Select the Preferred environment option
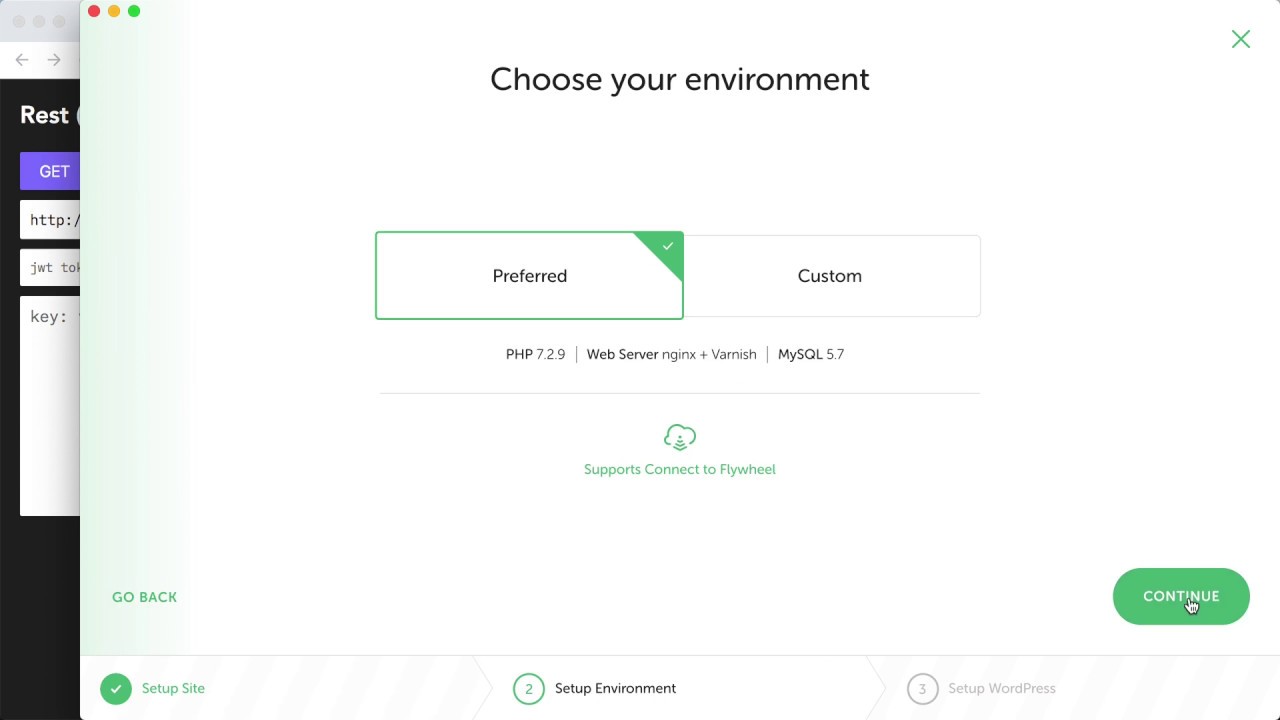This screenshot has width=1280, height=720. (x=529, y=276)
